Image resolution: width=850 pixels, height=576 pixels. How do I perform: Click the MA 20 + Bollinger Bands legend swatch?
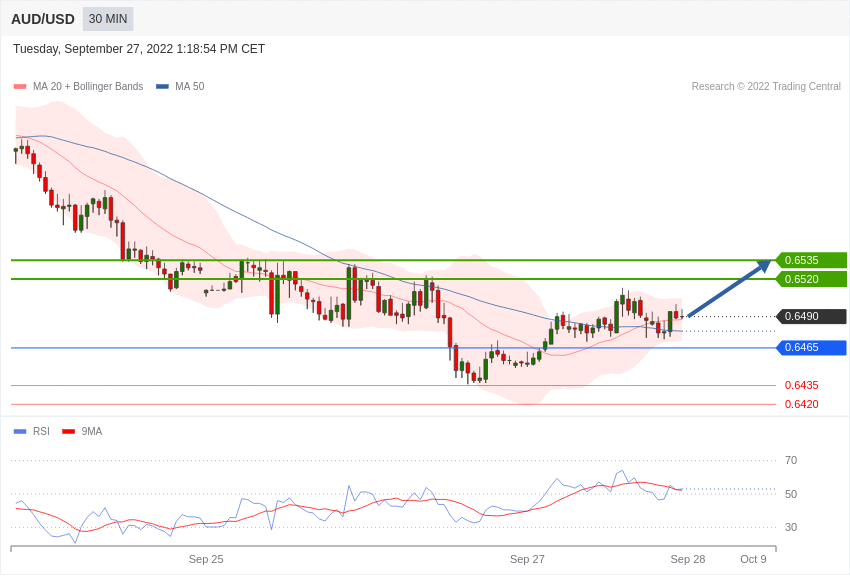click(20, 87)
